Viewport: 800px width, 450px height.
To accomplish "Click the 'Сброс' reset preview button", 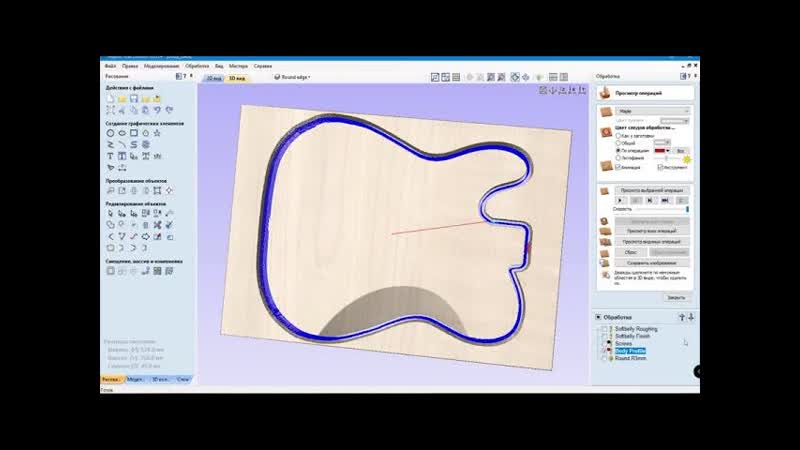I will (631, 253).
